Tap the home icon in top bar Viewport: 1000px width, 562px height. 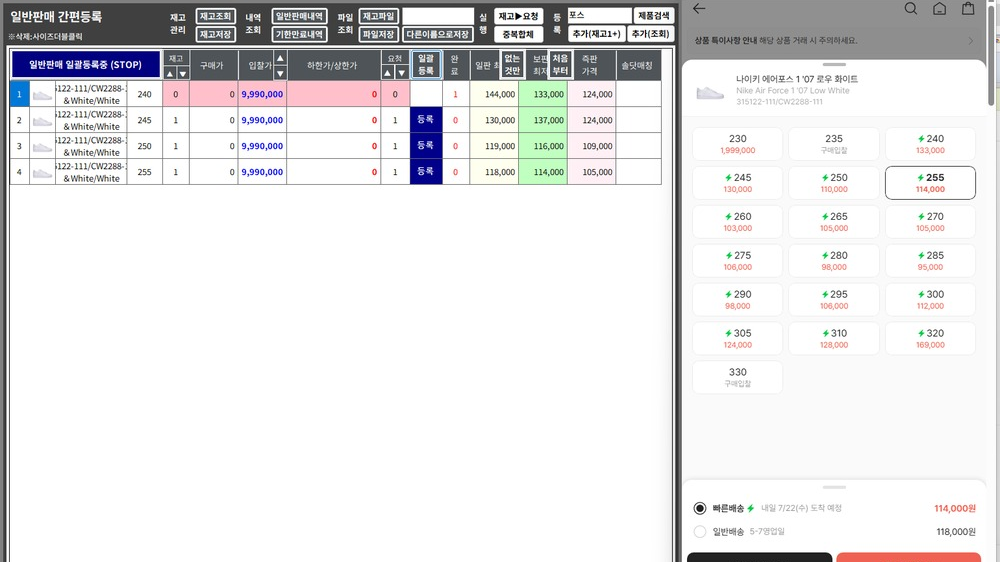[939, 8]
